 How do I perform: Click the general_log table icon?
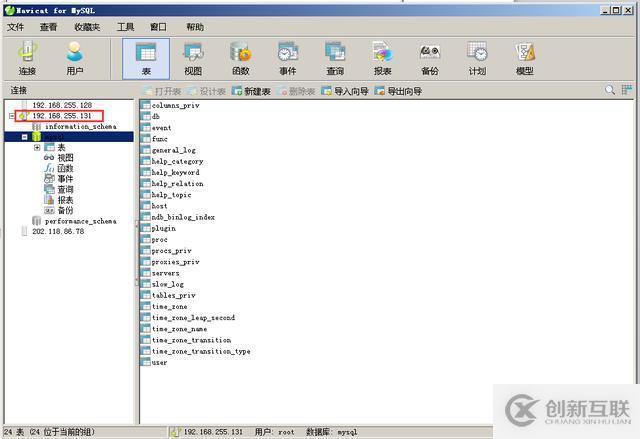click(146, 150)
